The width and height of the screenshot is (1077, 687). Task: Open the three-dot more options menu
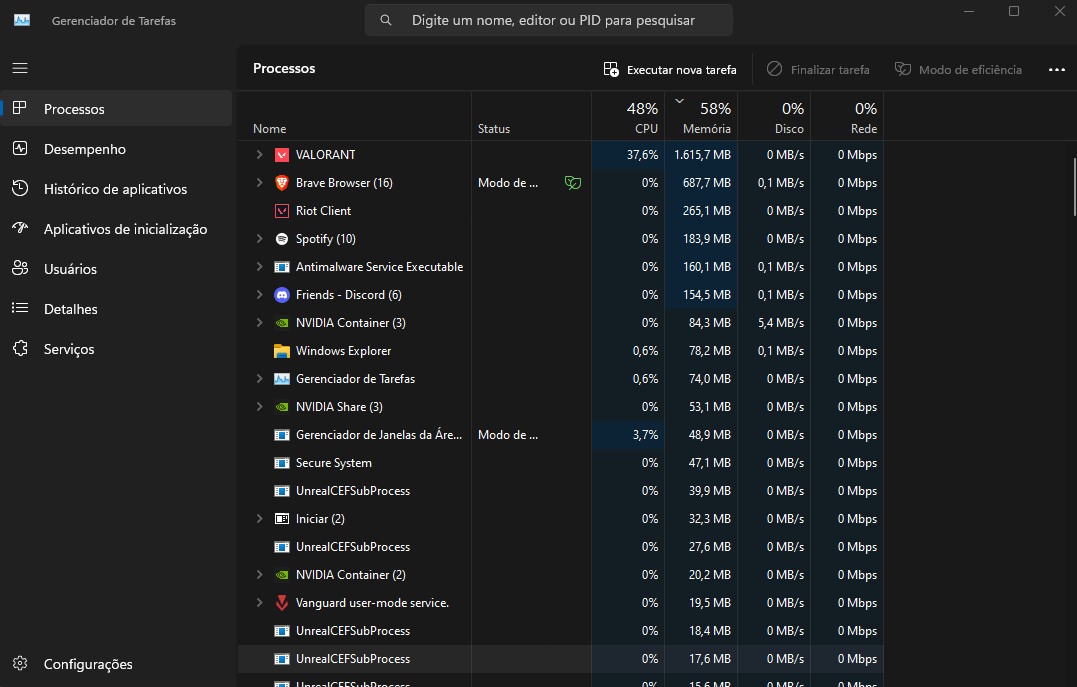1056,69
